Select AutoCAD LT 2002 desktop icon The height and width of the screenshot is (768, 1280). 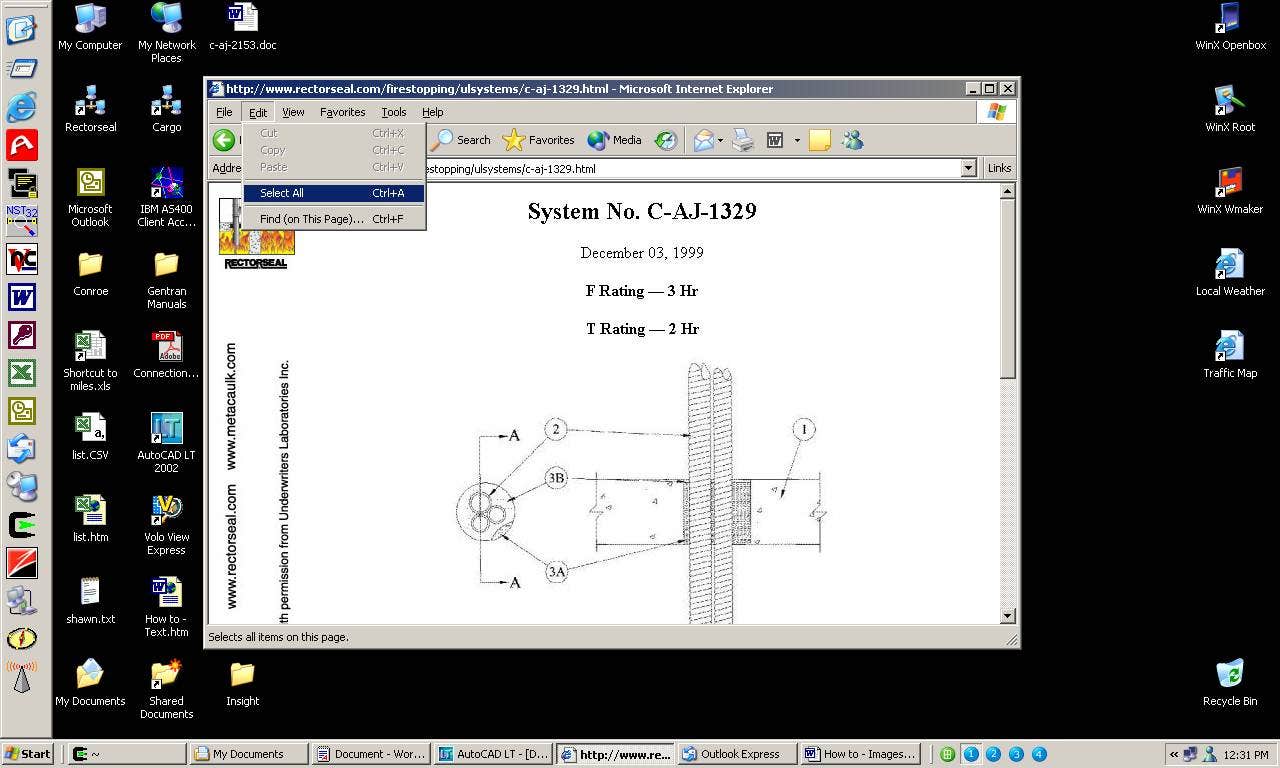pyautogui.click(x=166, y=443)
